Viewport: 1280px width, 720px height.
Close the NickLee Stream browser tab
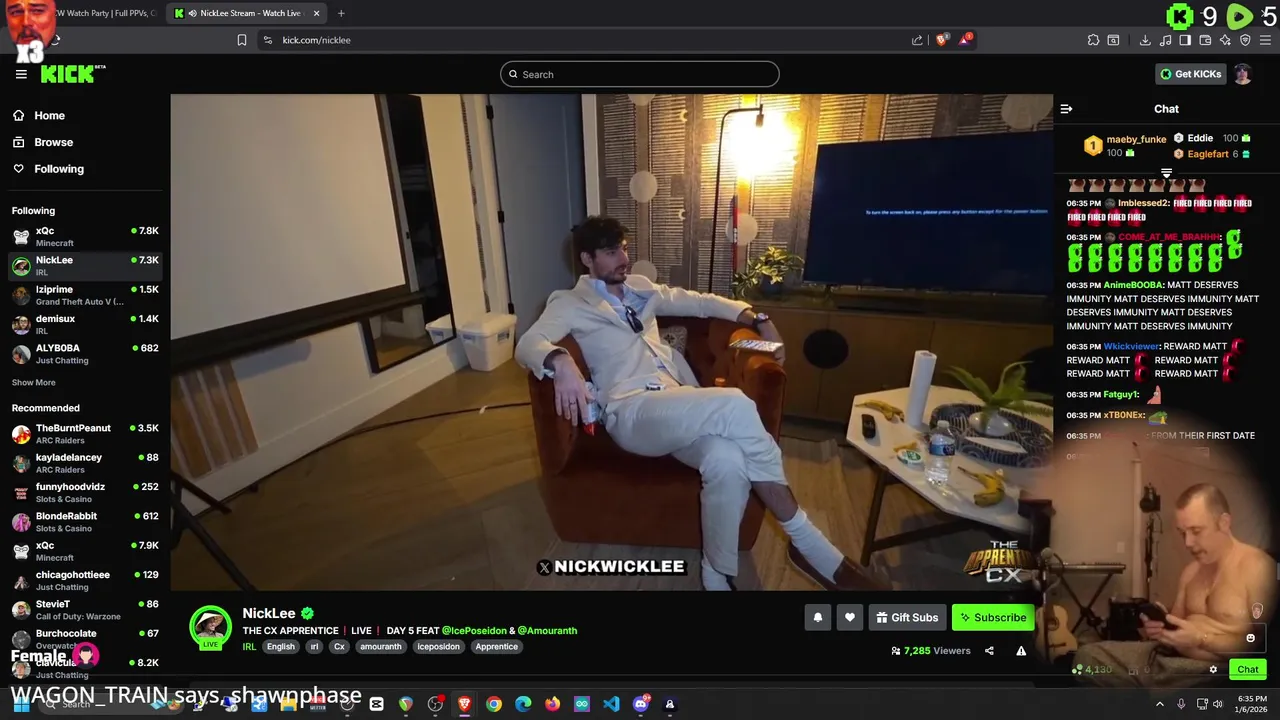pos(317,13)
